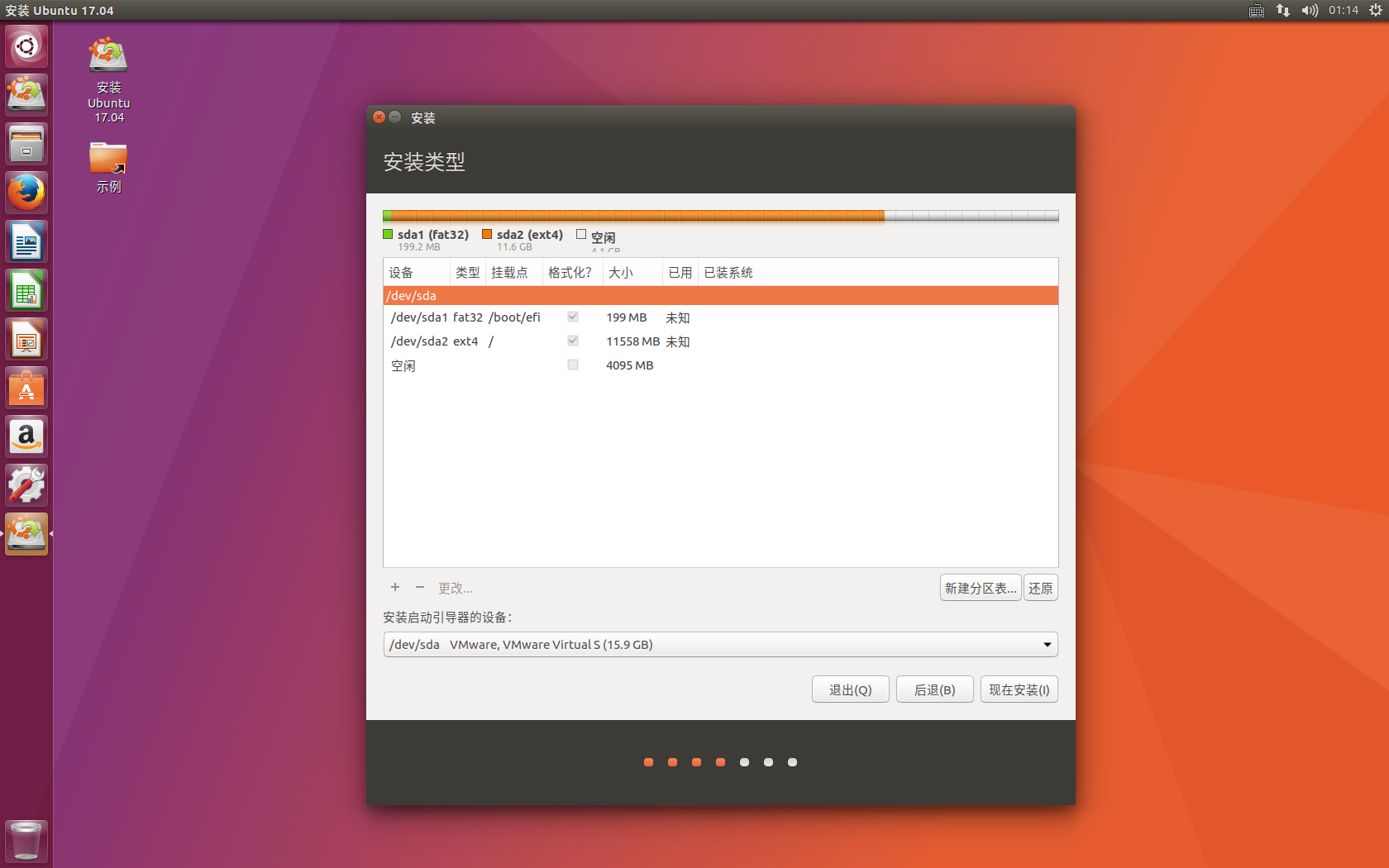Open the sound volume indicator
The height and width of the screenshot is (868, 1389).
click(1310, 11)
